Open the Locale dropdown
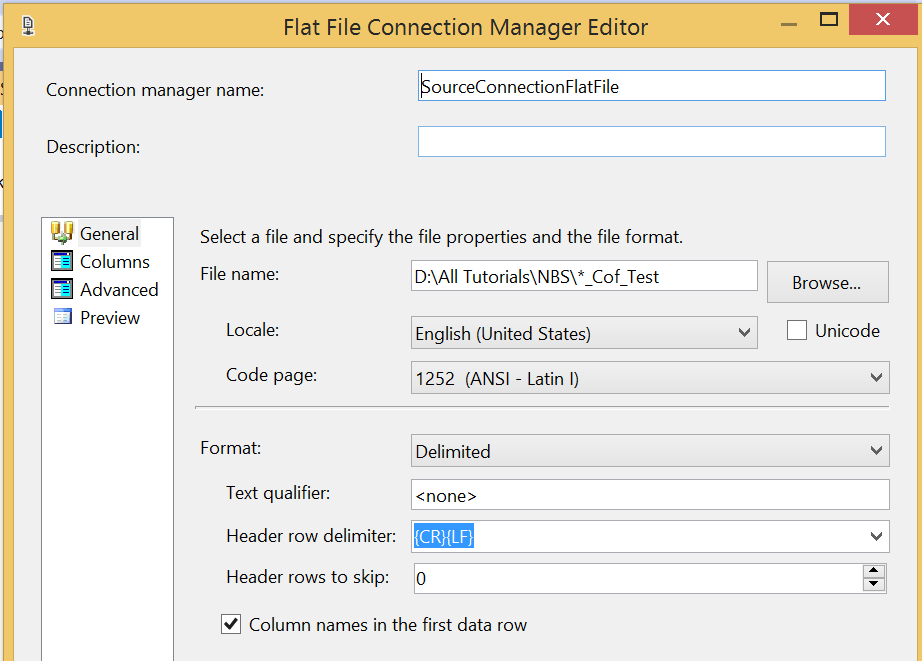Viewport: 922px width, 661px height. click(x=744, y=332)
